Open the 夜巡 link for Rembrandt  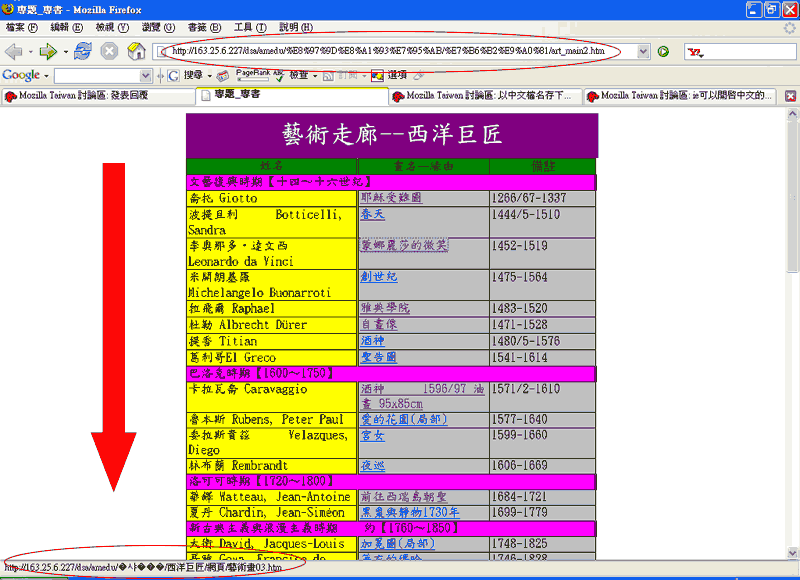[372, 465]
